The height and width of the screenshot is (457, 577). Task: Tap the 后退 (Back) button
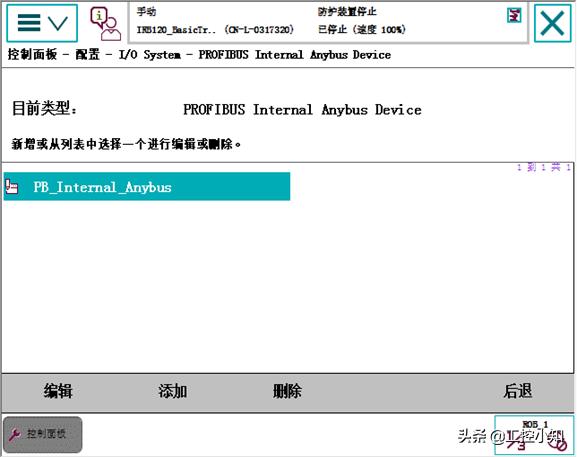(517, 391)
